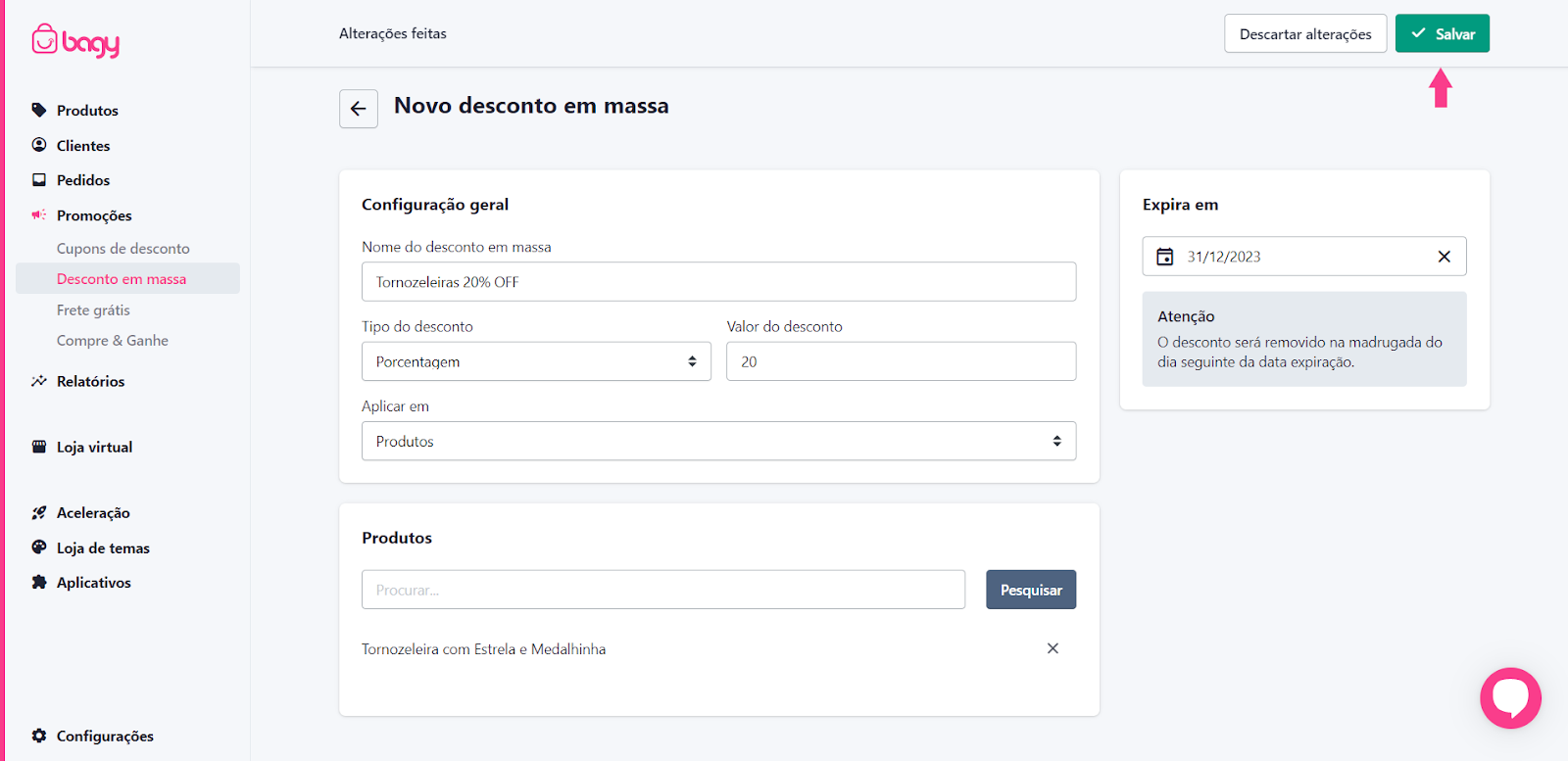This screenshot has height=761, width=1568.
Task: Remove Tornozeleira com Estrela e Medalhinha product
Action: 1053,648
